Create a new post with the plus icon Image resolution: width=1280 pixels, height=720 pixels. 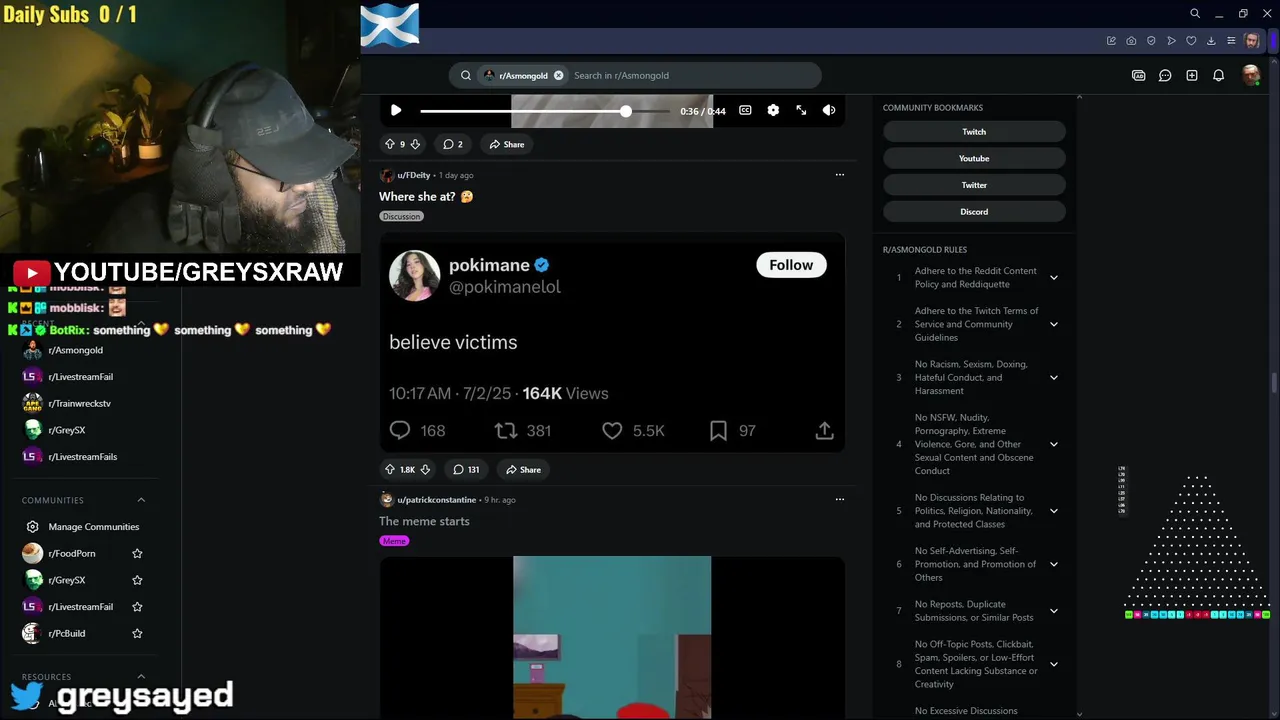pyautogui.click(x=1192, y=75)
